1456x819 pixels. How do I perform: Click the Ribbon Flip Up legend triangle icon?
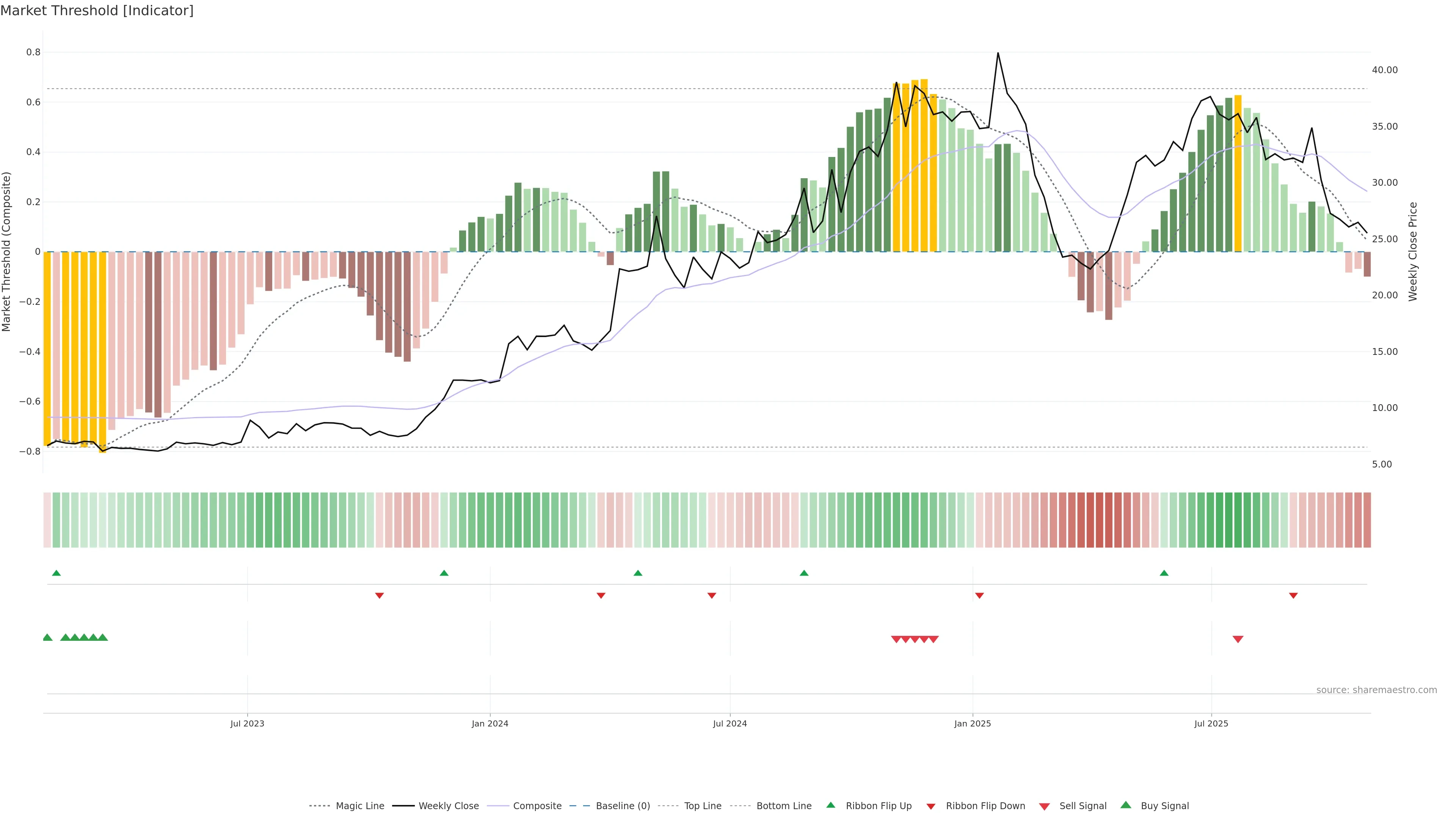(830, 805)
